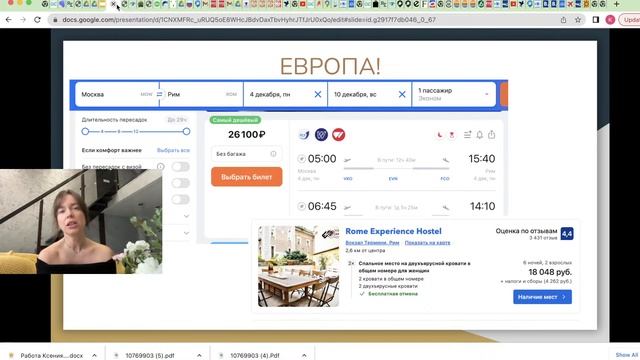The height and width of the screenshot is (360, 640).
Task: Clear the 4 декабря departure date
Action: pos(318,94)
